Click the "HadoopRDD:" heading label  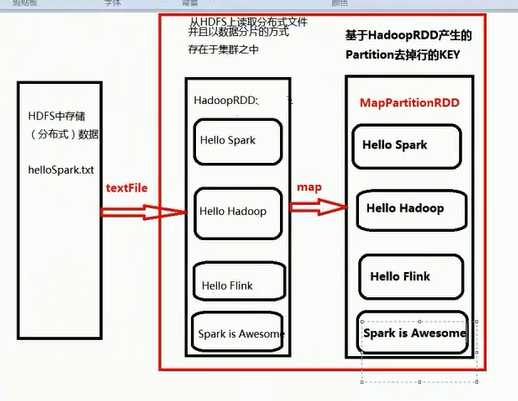point(226,100)
